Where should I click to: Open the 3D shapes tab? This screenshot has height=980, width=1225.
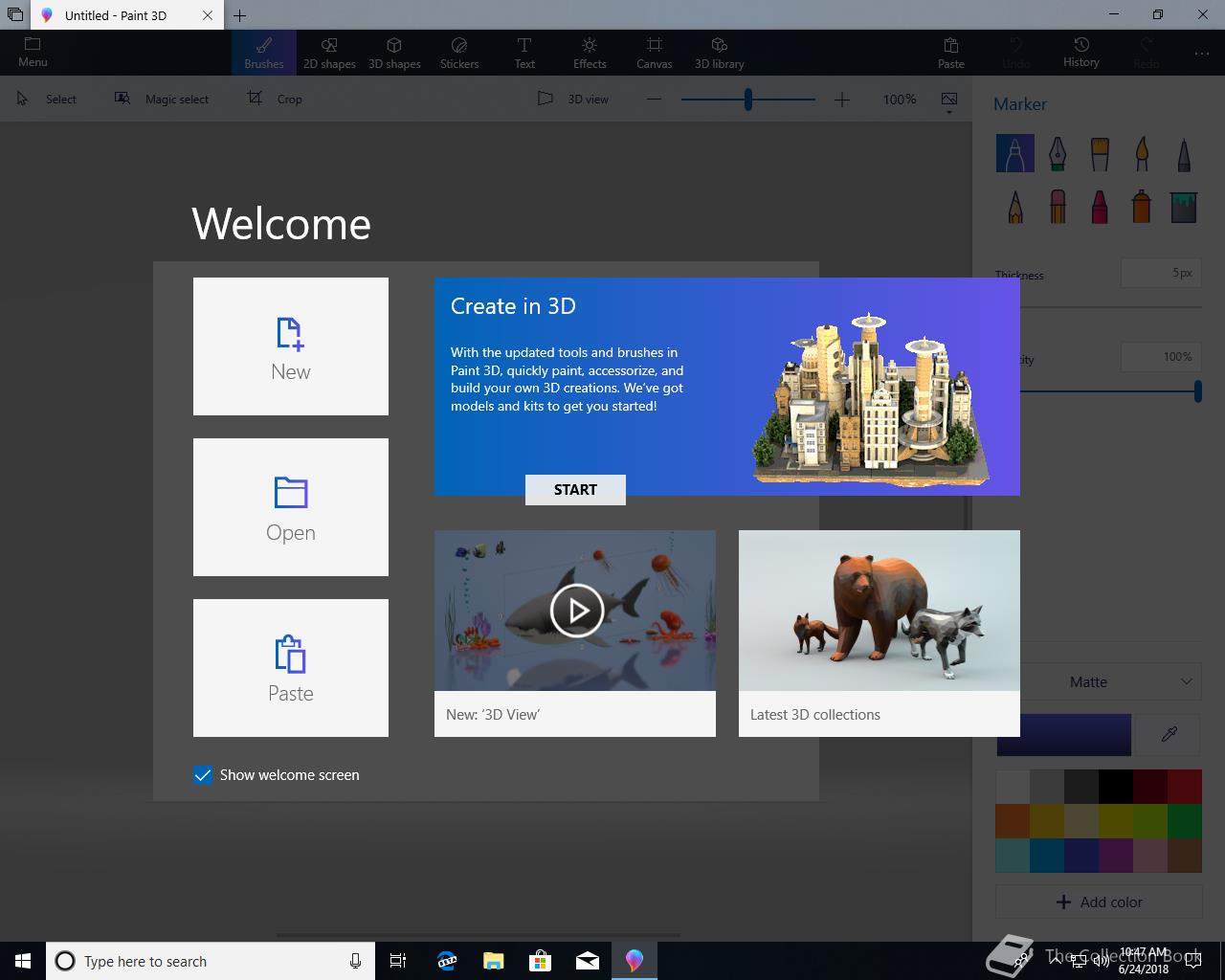coord(394,53)
